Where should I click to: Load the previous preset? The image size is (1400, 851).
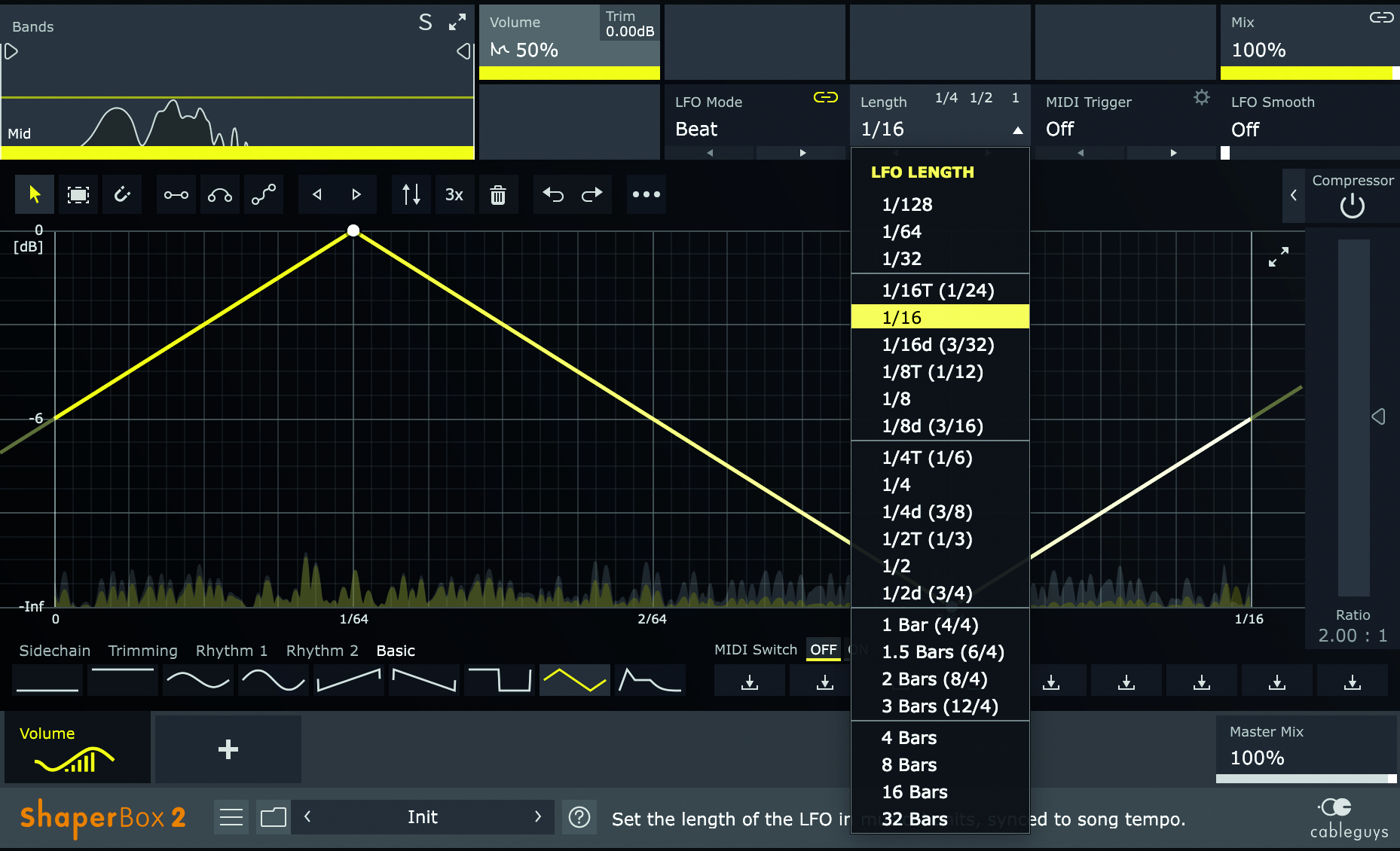(x=307, y=817)
